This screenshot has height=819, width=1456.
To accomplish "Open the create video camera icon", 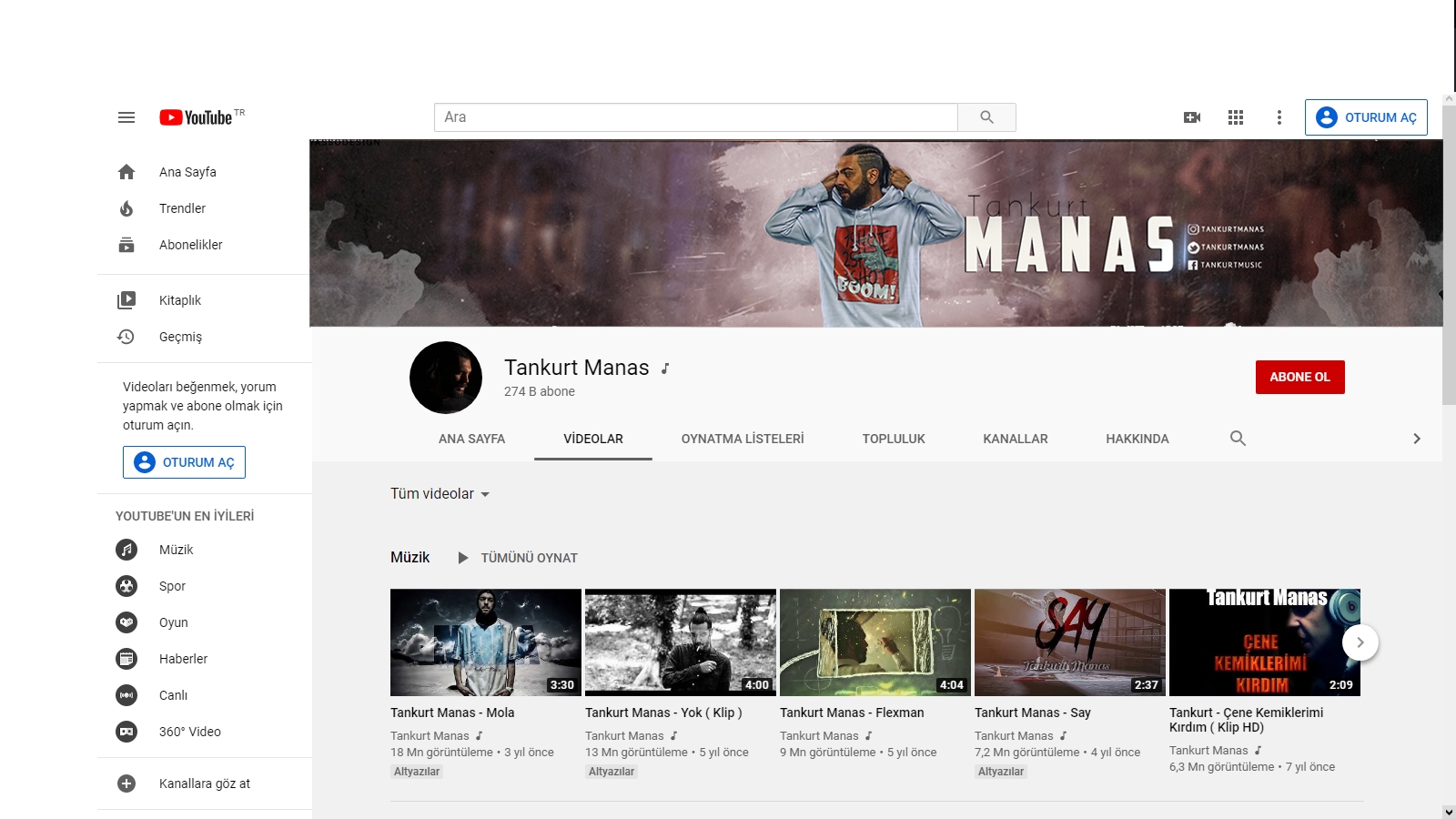I will click(x=1192, y=117).
